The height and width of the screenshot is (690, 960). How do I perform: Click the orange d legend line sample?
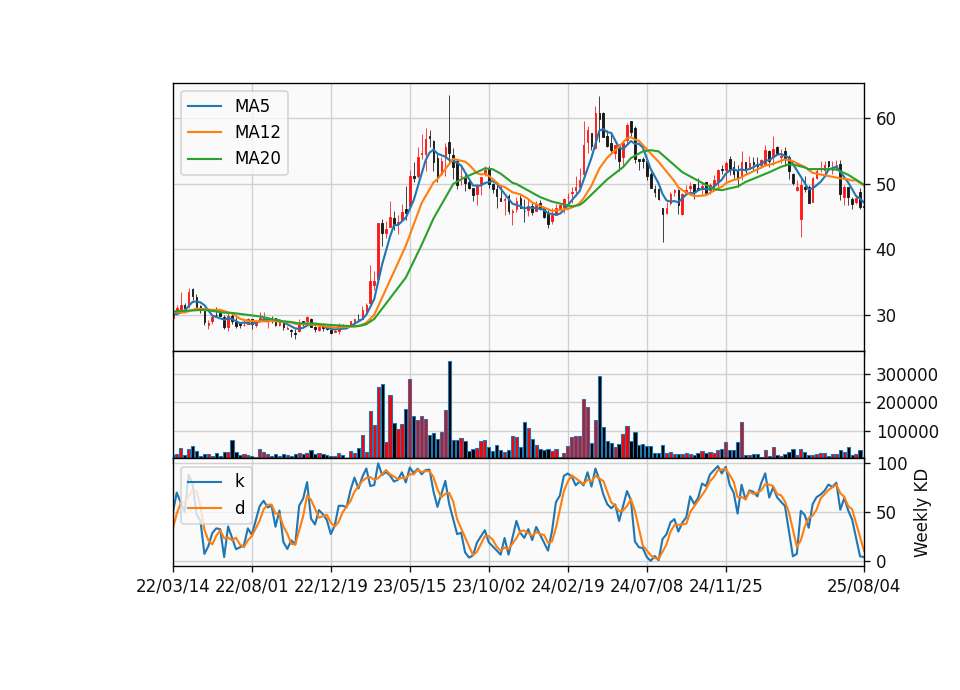(x=204, y=508)
